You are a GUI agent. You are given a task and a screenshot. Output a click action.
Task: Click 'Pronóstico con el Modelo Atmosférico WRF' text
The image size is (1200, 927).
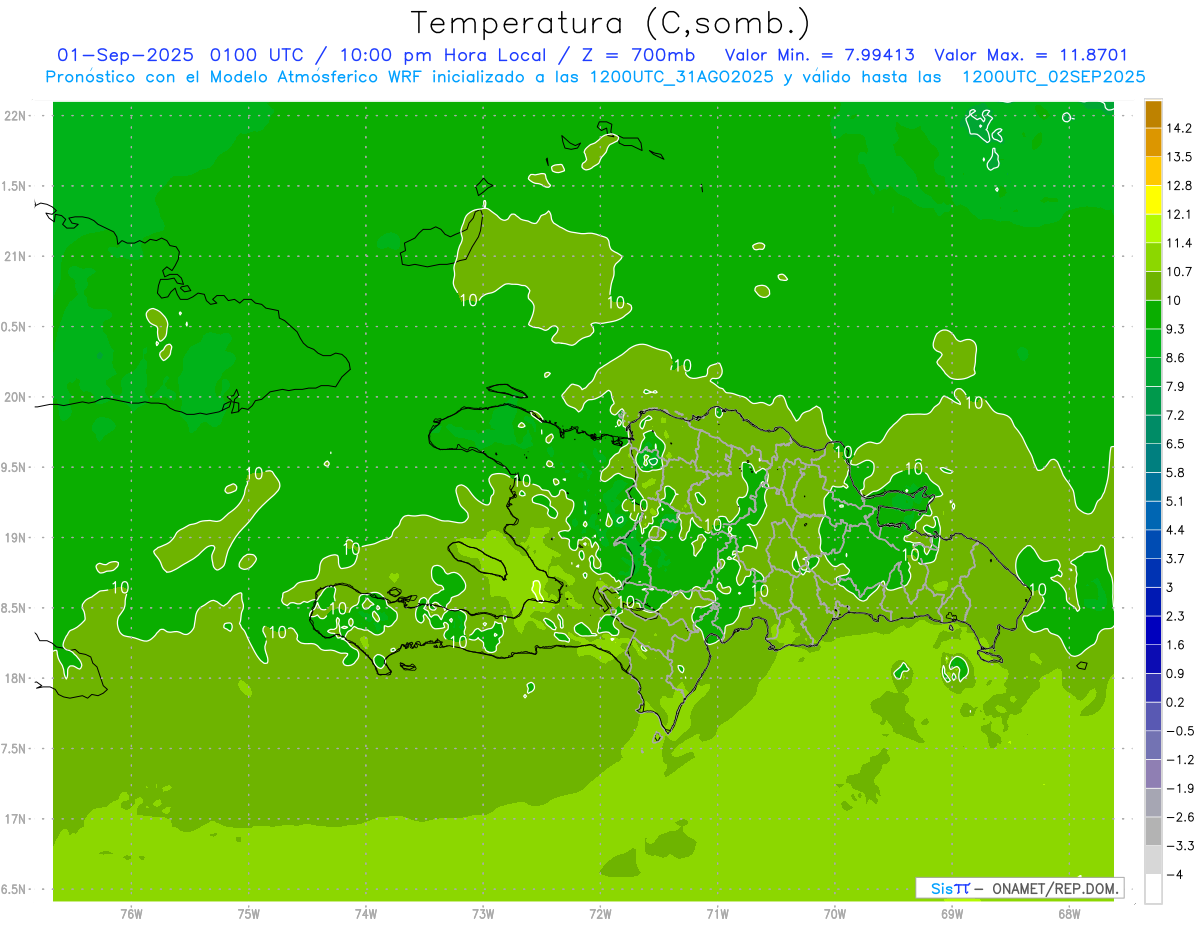(235, 77)
